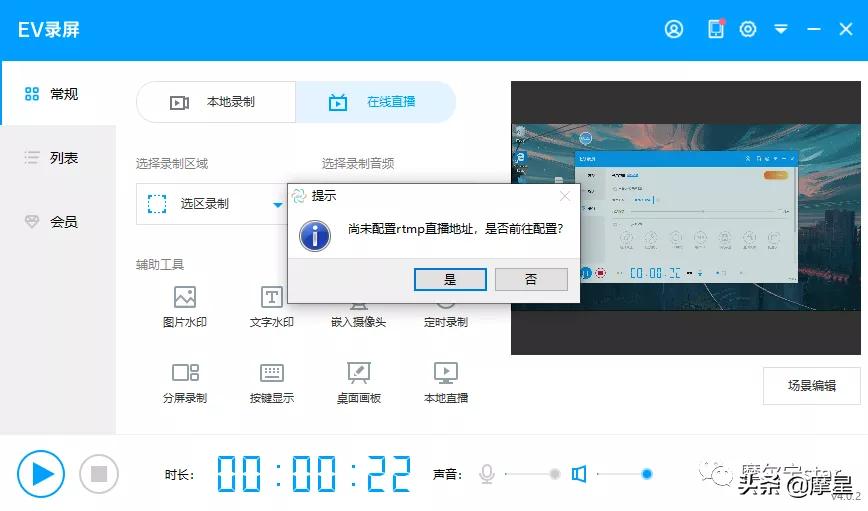Stop recording with the stop button
Image resolution: width=868 pixels, height=511 pixels.
[99, 474]
